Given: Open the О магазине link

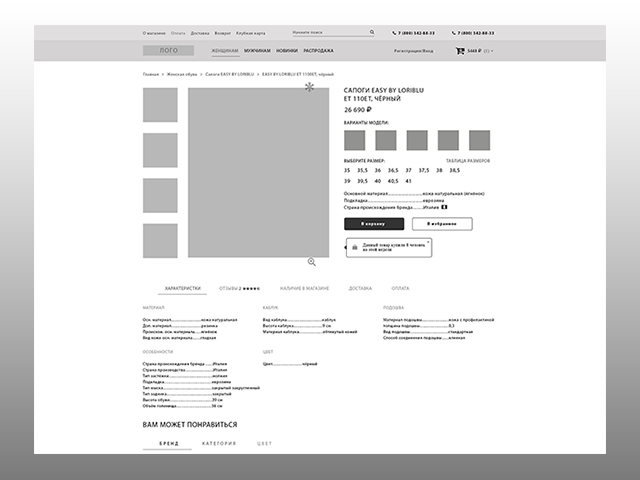Looking at the screenshot, I should (154, 33).
